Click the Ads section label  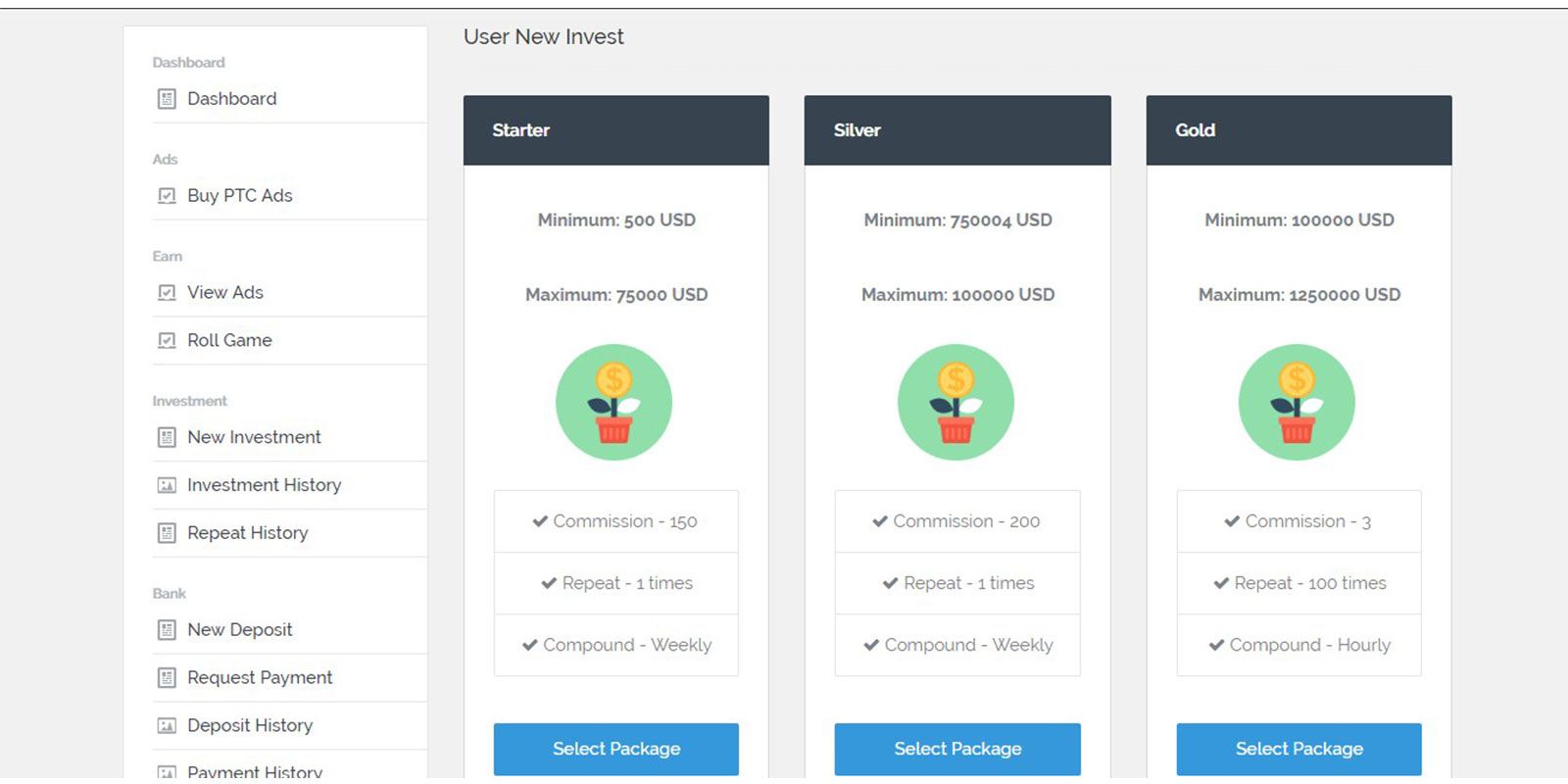tap(165, 160)
